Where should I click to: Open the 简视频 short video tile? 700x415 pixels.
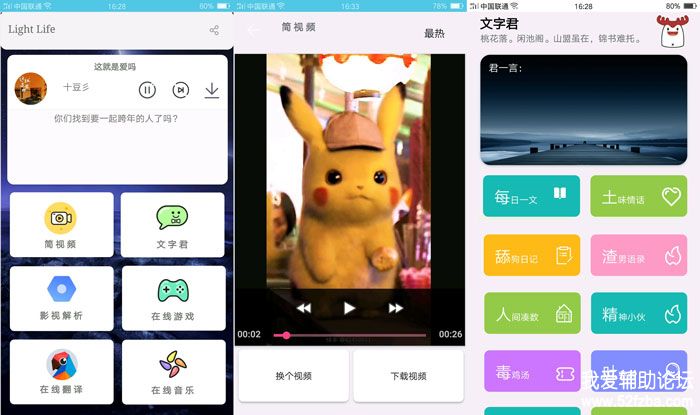pos(61,225)
